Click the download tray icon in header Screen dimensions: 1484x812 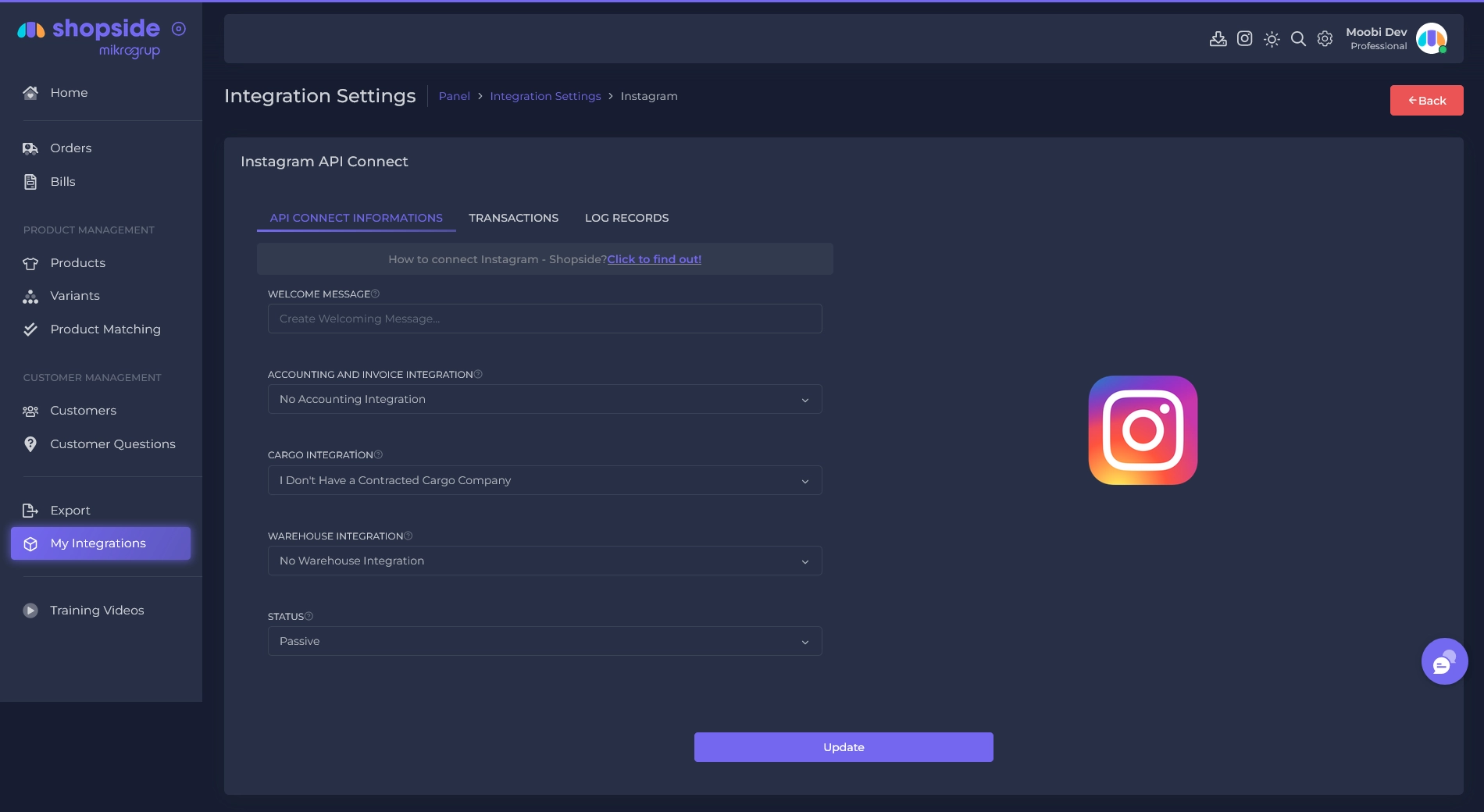(x=1218, y=39)
